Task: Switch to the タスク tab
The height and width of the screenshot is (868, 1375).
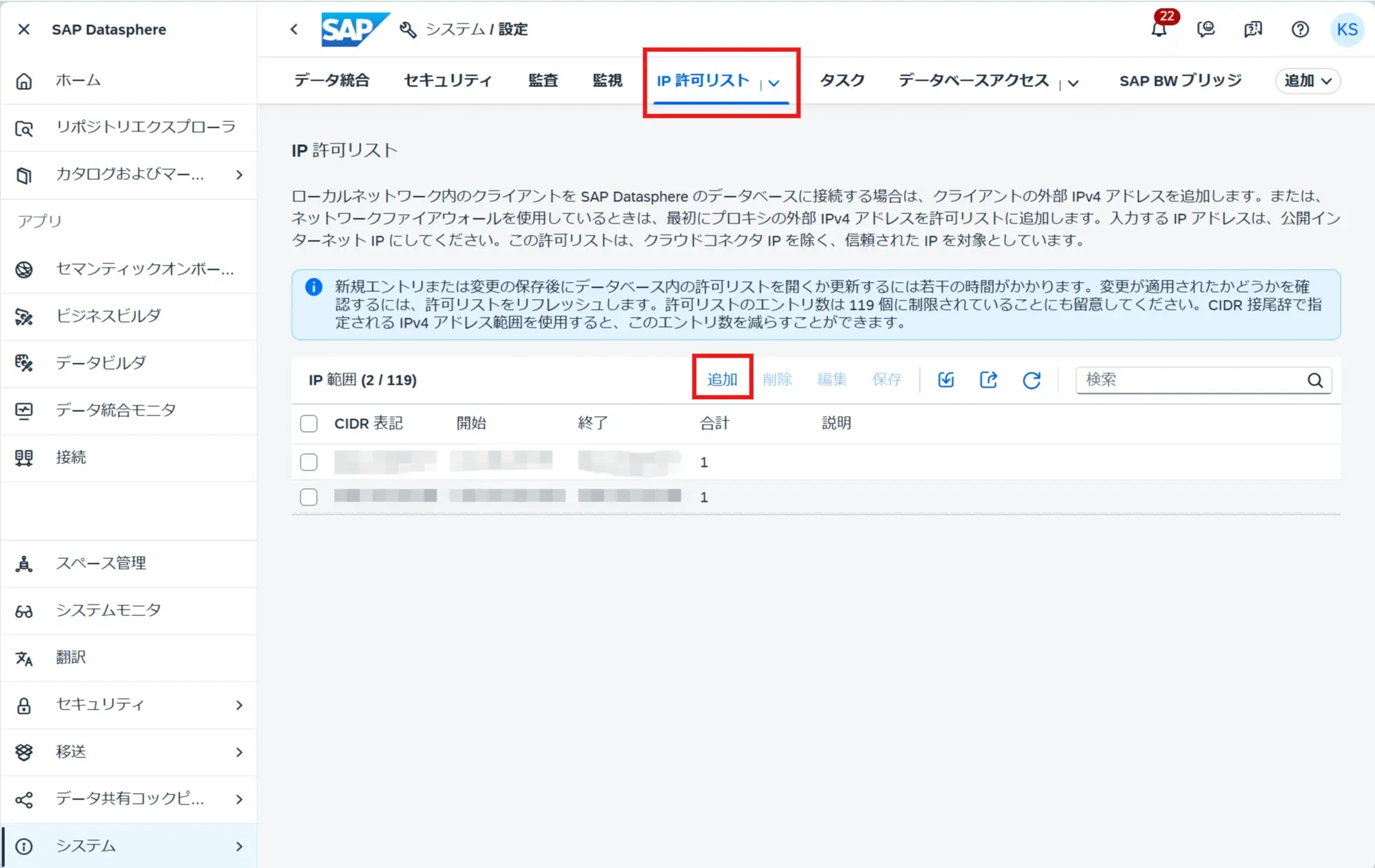Action: click(842, 81)
